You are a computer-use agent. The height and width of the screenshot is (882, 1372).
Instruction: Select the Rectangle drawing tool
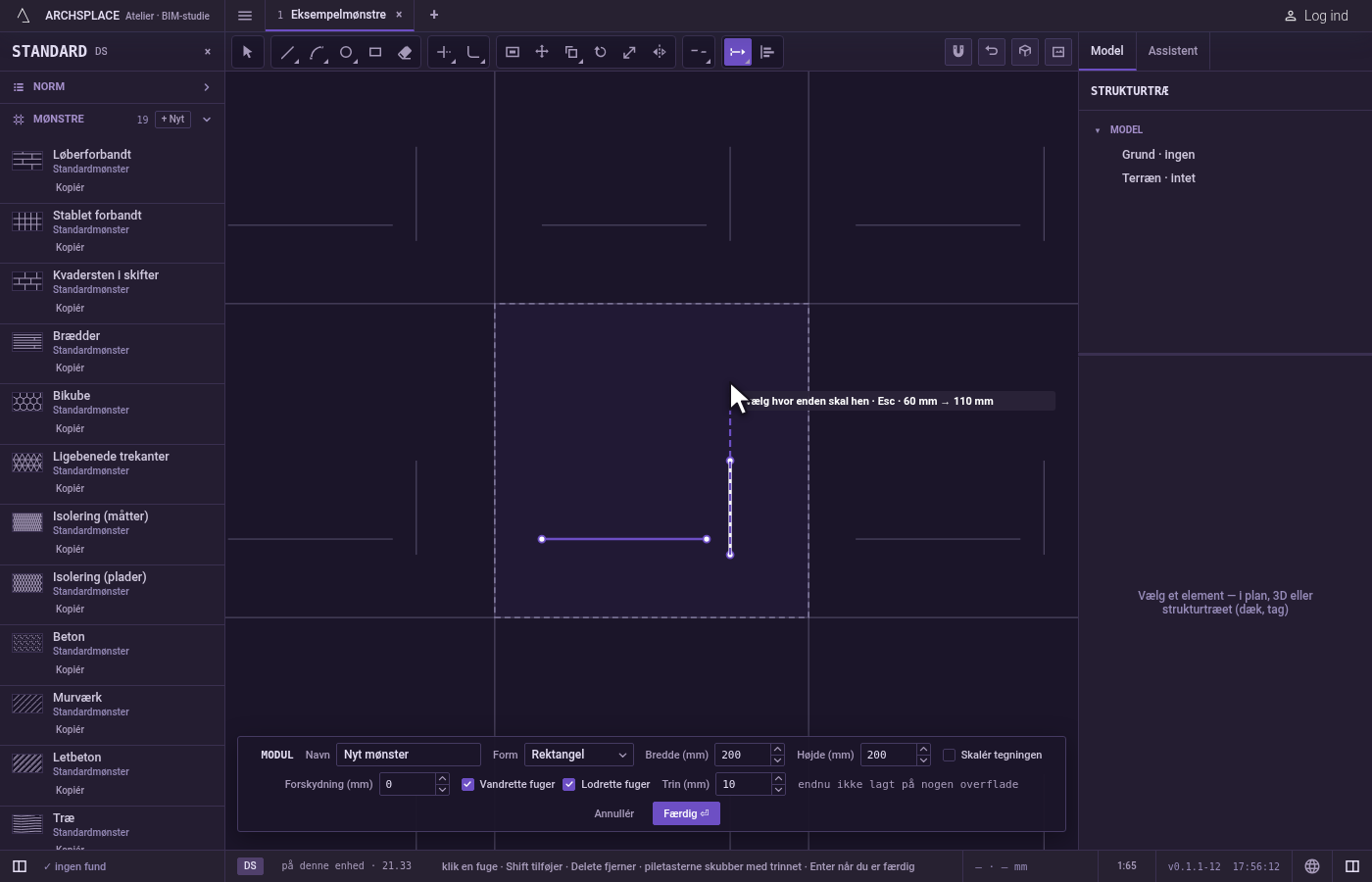click(x=375, y=52)
